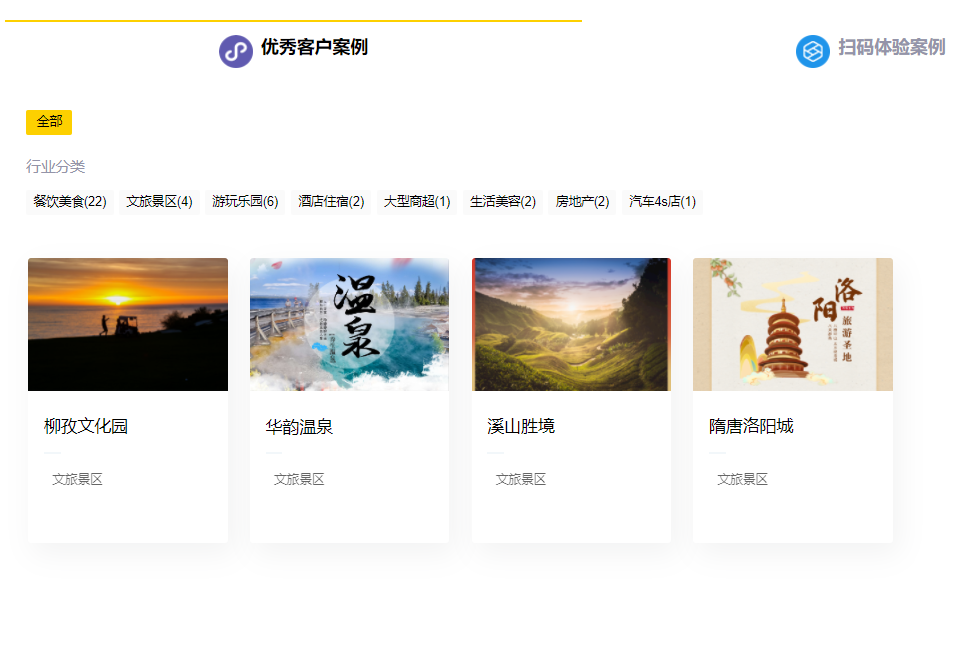Open the 柳孜文化园 case card
The image size is (978, 666).
pos(128,324)
